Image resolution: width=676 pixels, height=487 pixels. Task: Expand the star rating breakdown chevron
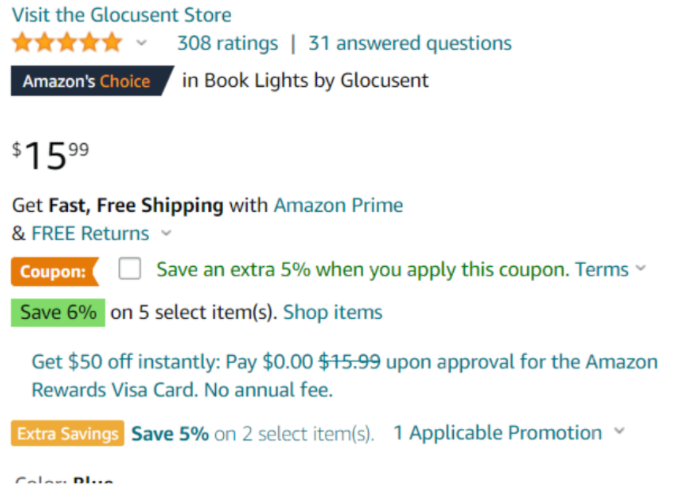pos(141,43)
